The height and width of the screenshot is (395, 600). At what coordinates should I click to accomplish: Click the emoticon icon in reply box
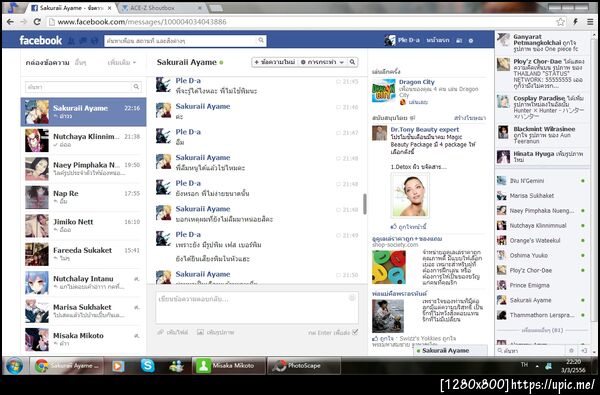click(x=352, y=298)
